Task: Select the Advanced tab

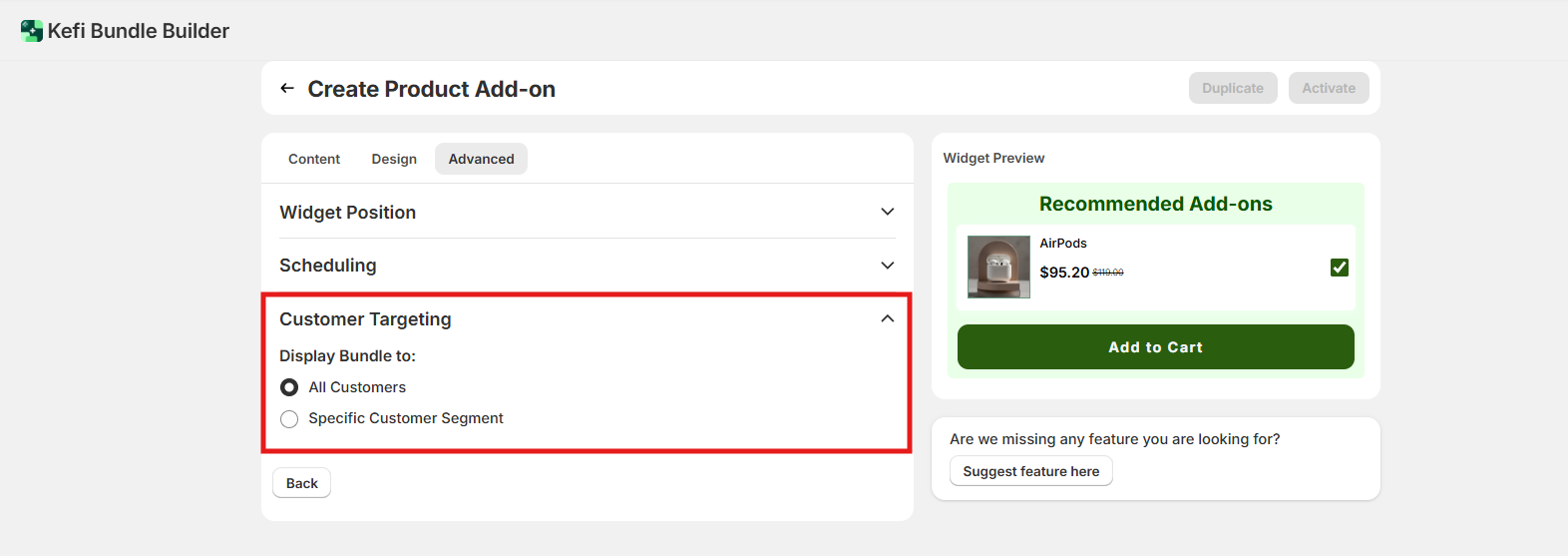Action: (481, 159)
